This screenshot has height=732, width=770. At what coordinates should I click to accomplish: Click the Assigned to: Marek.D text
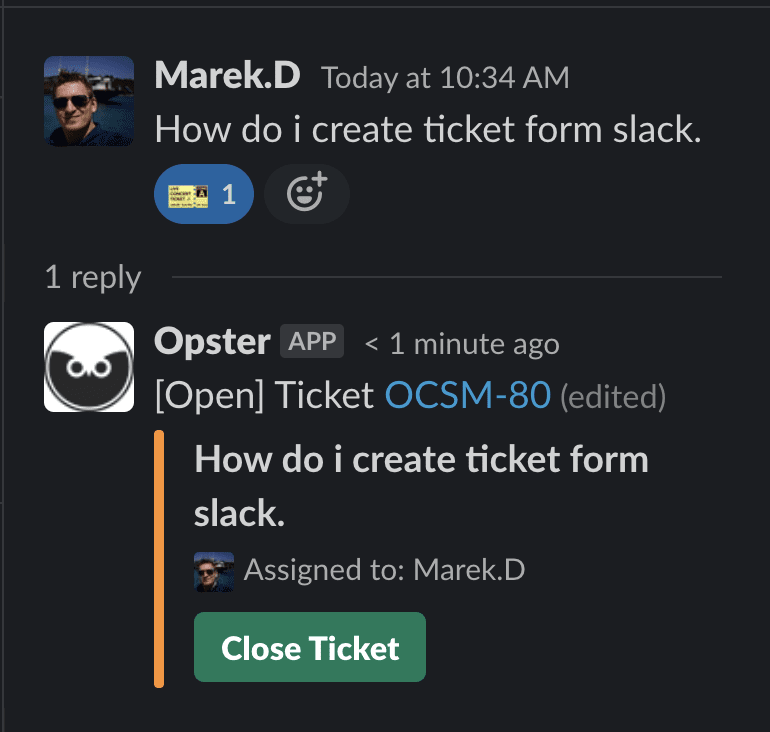pyautogui.click(x=385, y=570)
